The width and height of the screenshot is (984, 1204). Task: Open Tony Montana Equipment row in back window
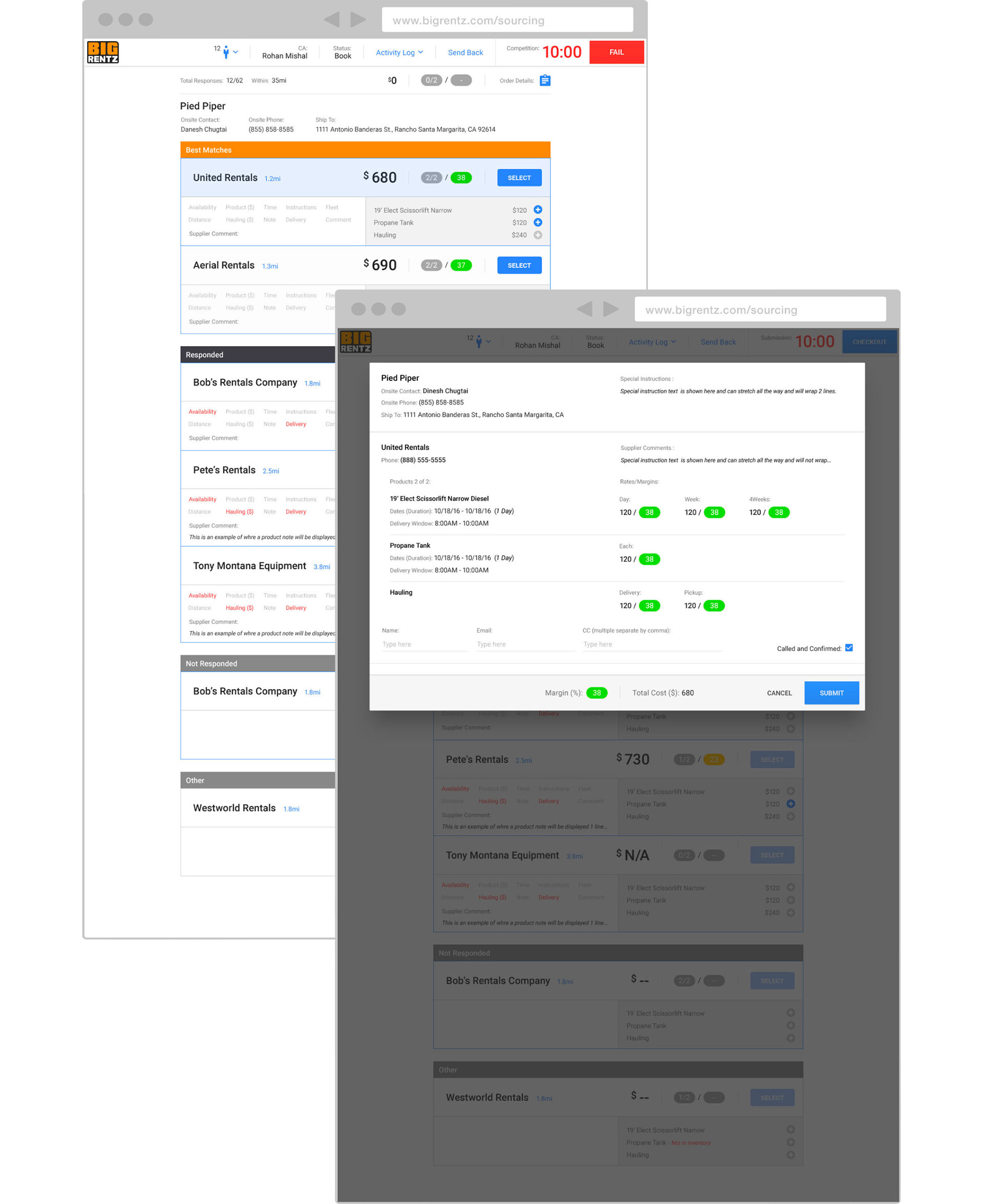[258, 566]
